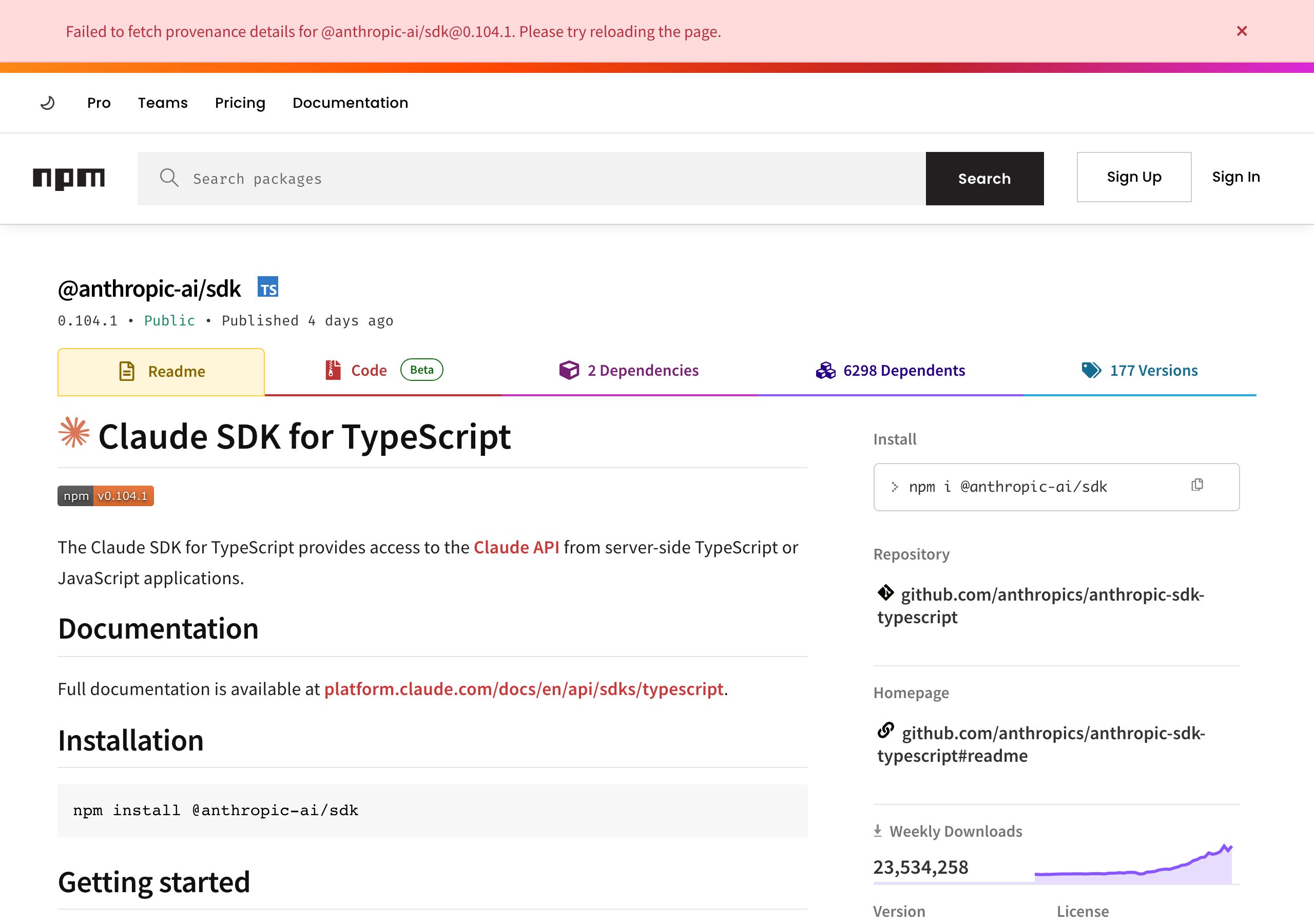This screenshot has width=1314, height=924.
Task: Click the git repository diamond icon
Action: tap(886, 592)
